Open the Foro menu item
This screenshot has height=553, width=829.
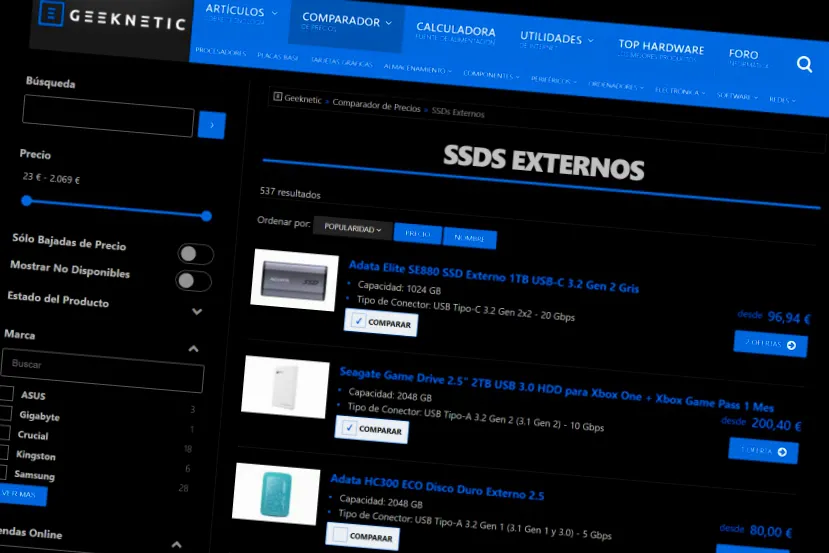pyautogui.click(x=743, y=57)
